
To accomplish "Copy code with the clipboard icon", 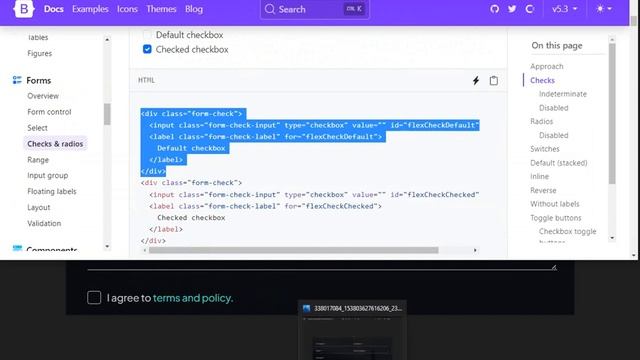I will tap(493, 80).
